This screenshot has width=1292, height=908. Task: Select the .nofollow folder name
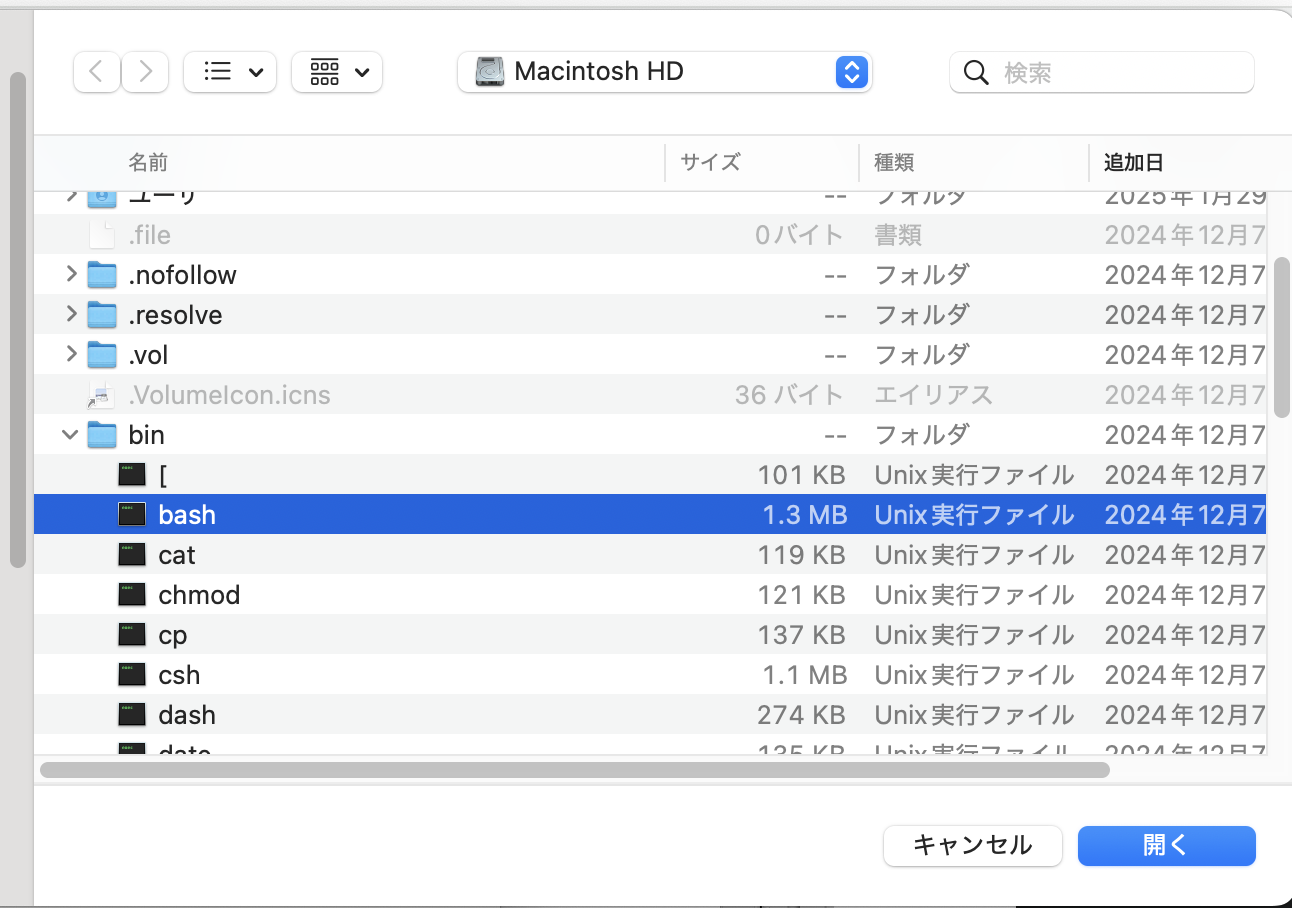pyautogui.click(x=182, y=275)
